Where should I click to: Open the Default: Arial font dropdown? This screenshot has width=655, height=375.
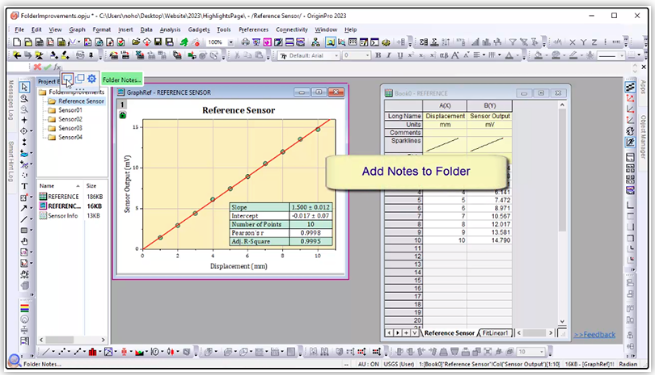tap(308, 55)
